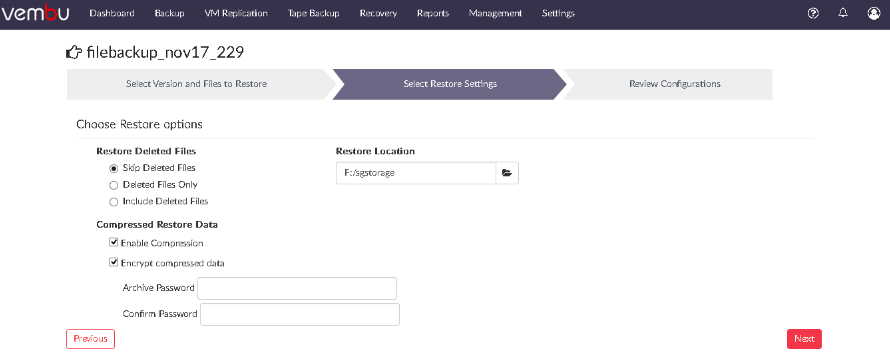This screenshot has height=364, width=890.
Task: Open the help question mark icon
Action: (813, 13)
